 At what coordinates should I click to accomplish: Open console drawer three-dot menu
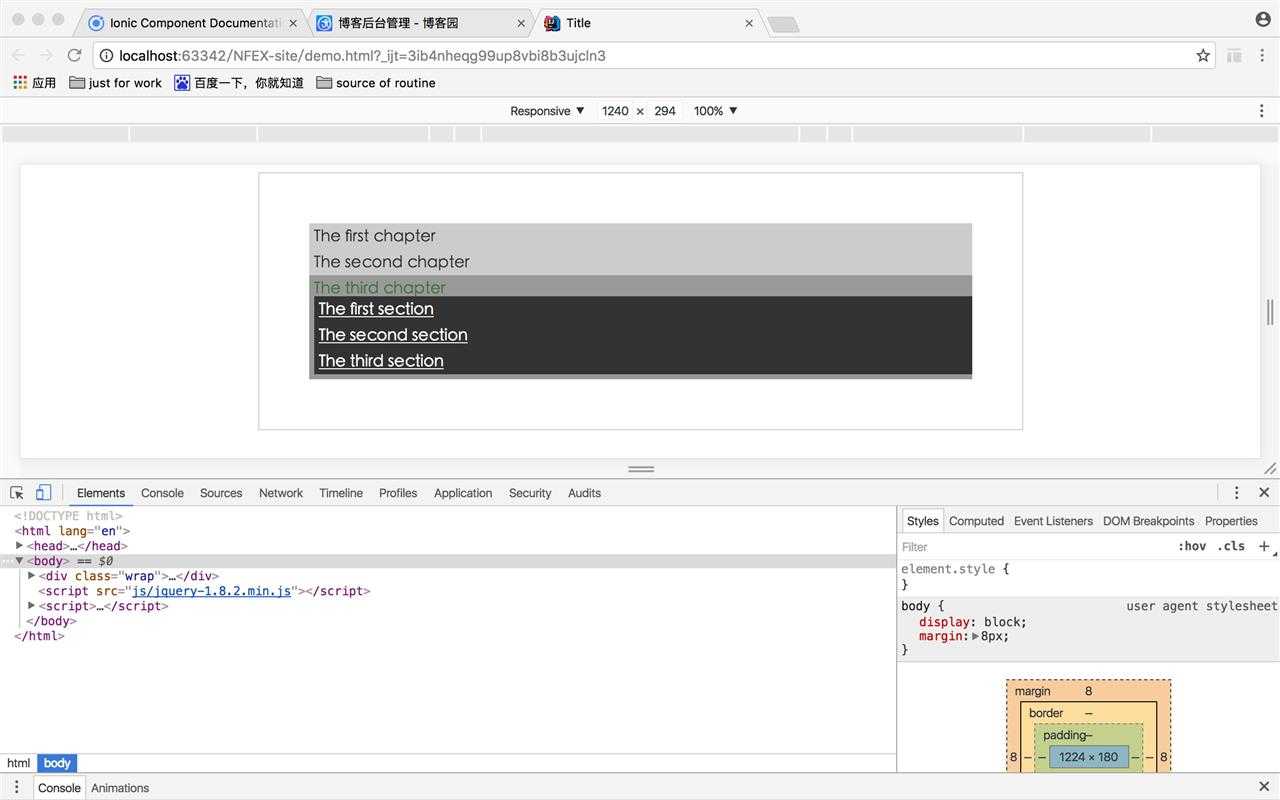point(16,787)
